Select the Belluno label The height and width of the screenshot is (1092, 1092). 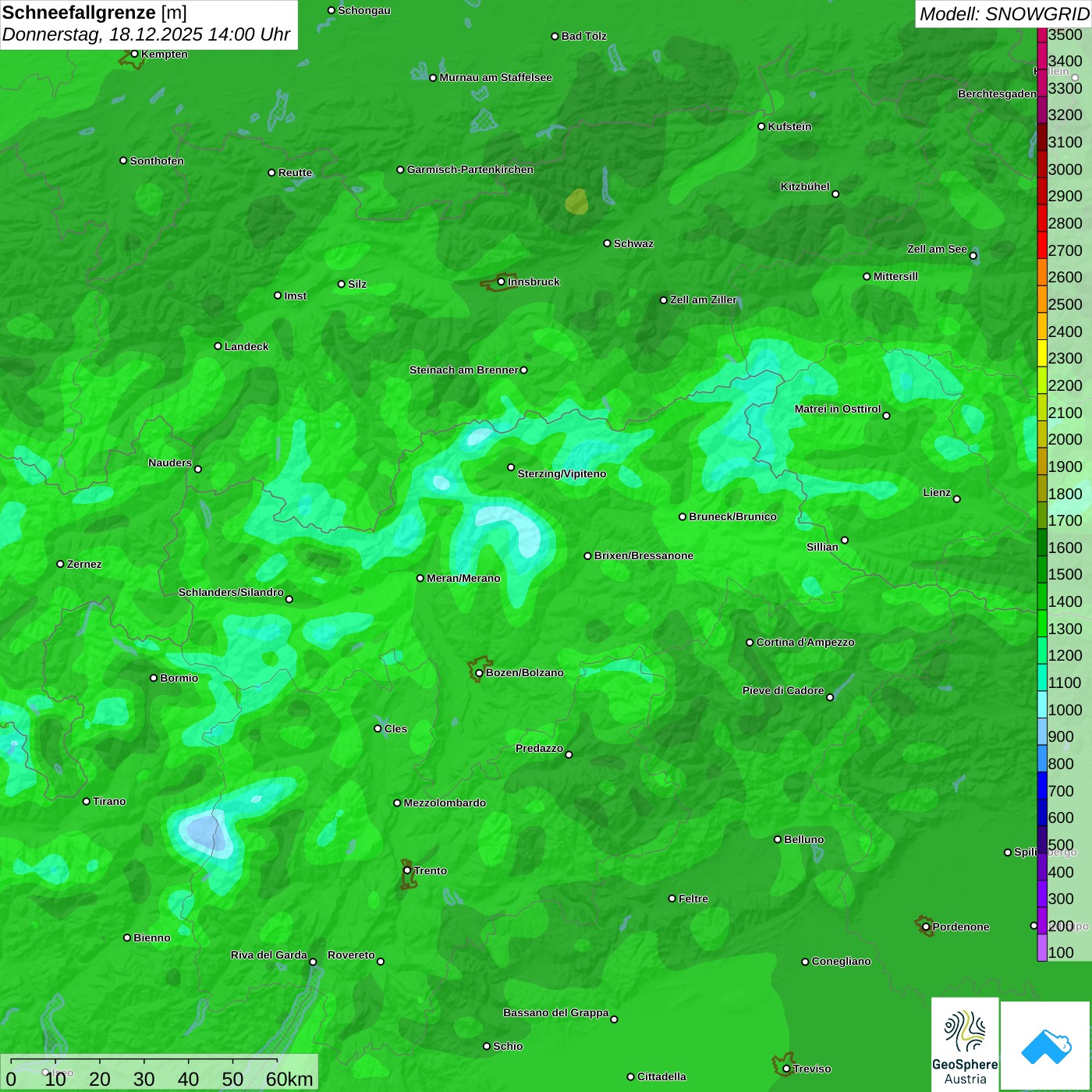pyautogui.click(x=803, y=839)
